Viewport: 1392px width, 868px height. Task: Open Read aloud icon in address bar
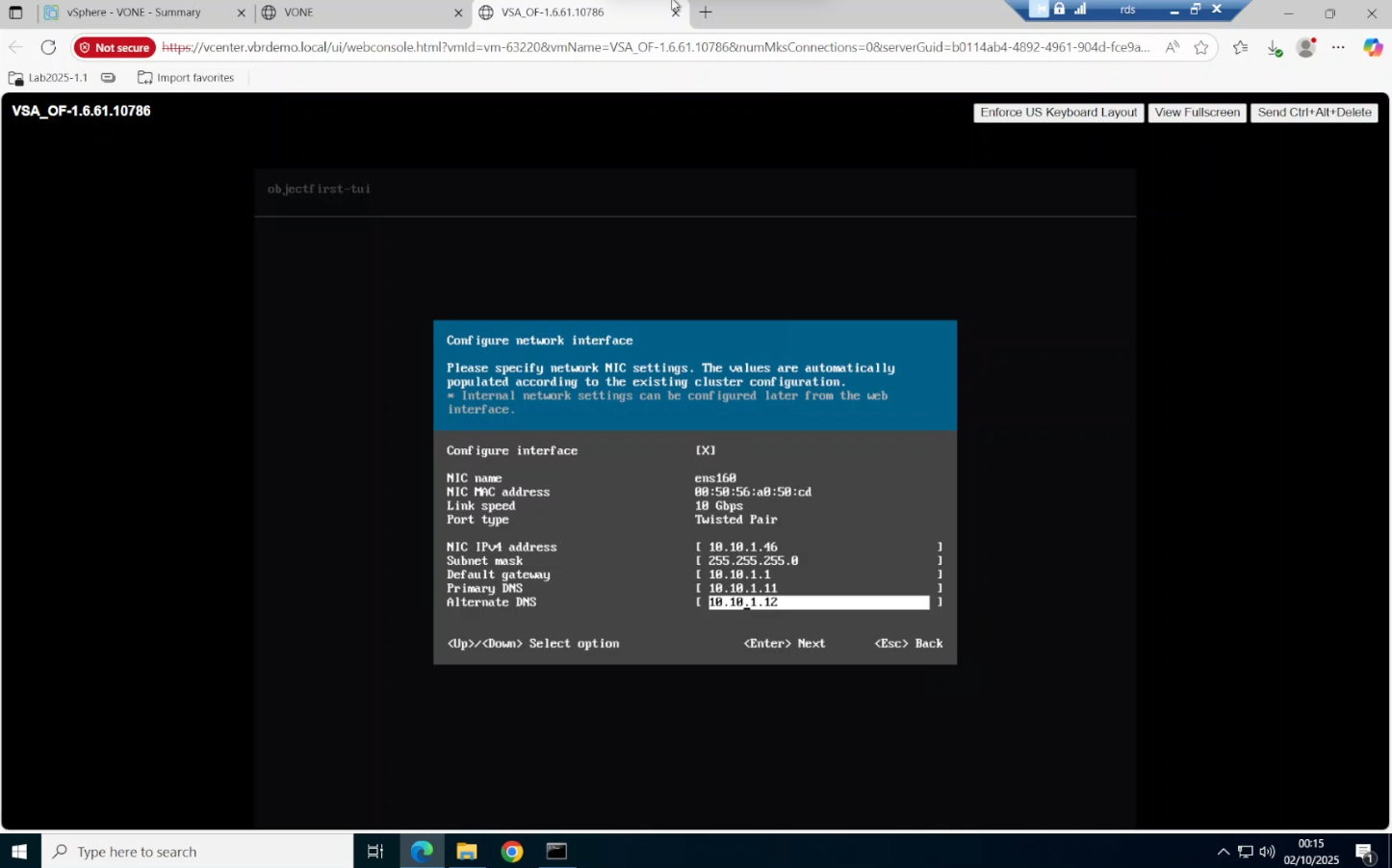coord(1172,47)
